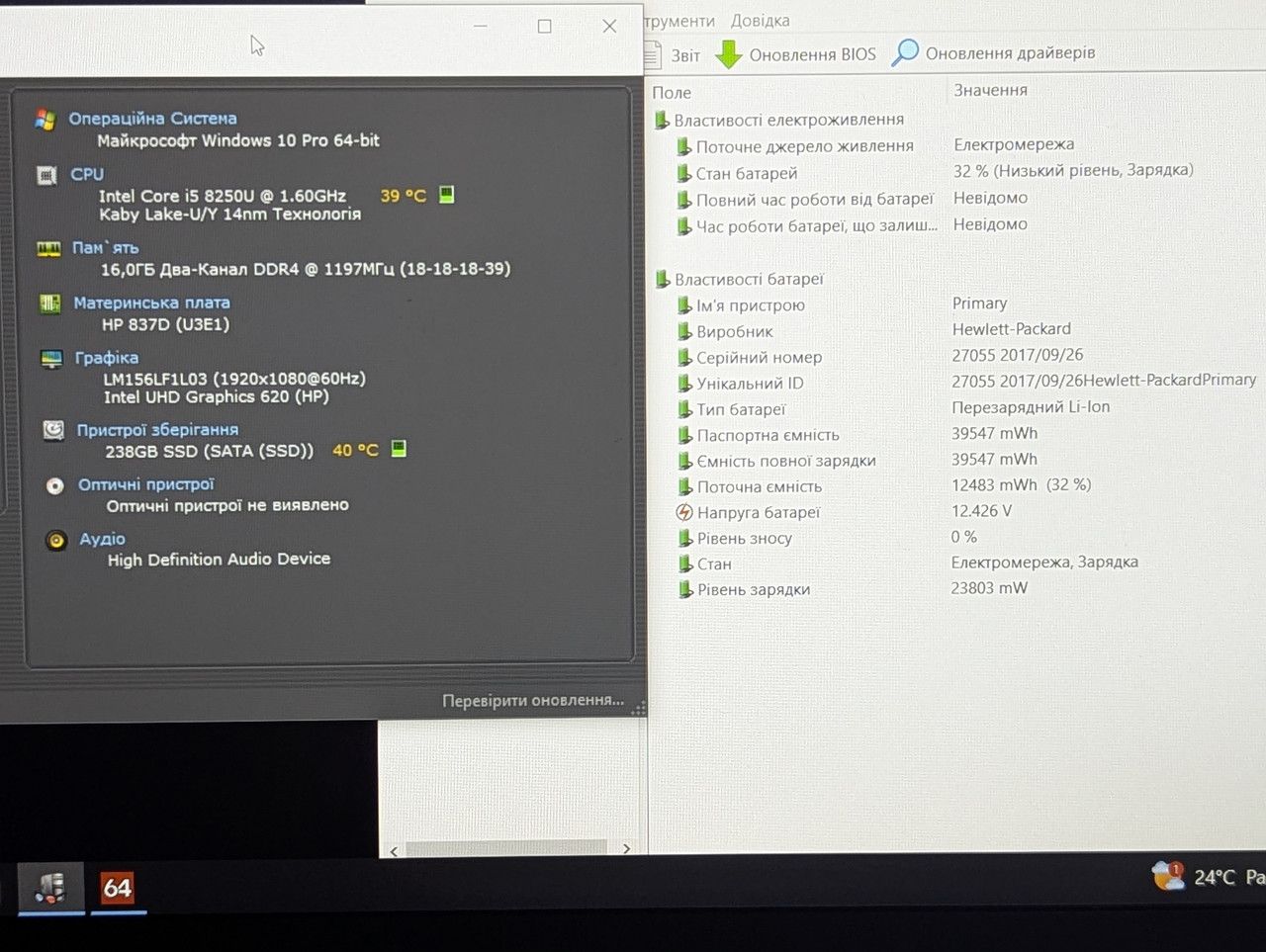Click the CPU chip icon in Speccy
The width and height of the screenshot is (1266, 952).
tap(46, 175)
